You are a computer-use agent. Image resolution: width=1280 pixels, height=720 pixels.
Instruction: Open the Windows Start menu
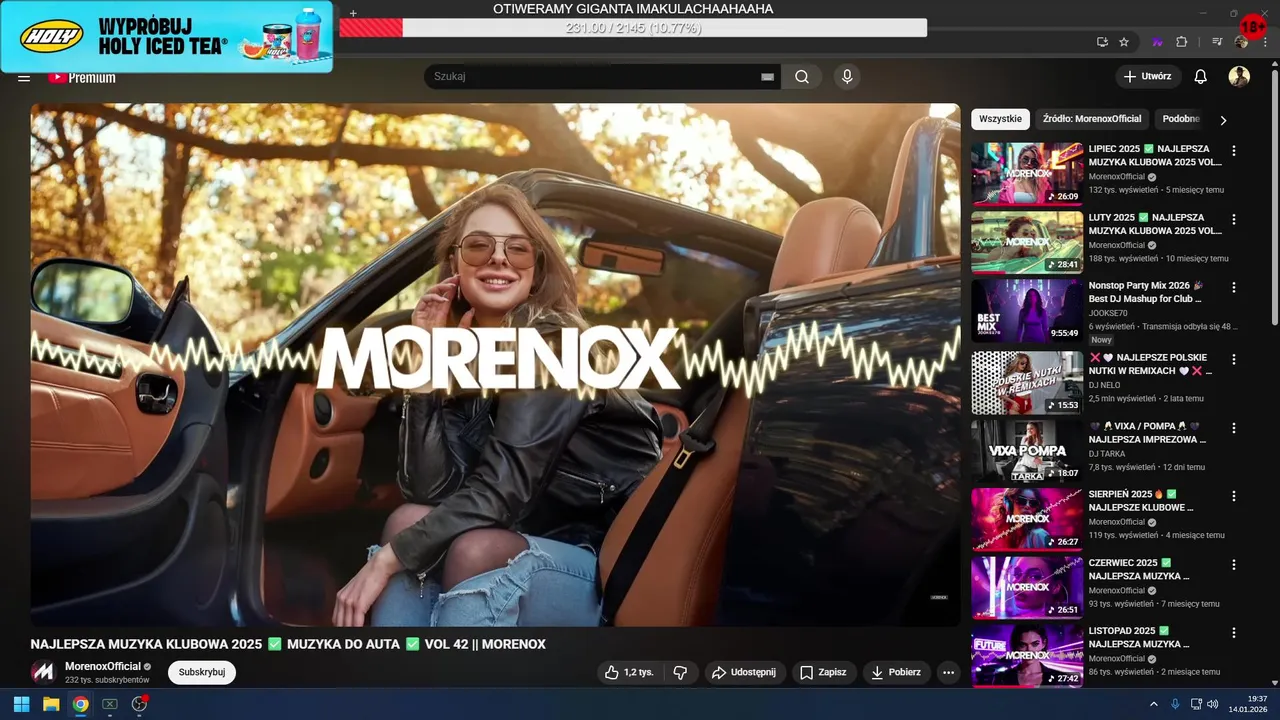point(21,704)
